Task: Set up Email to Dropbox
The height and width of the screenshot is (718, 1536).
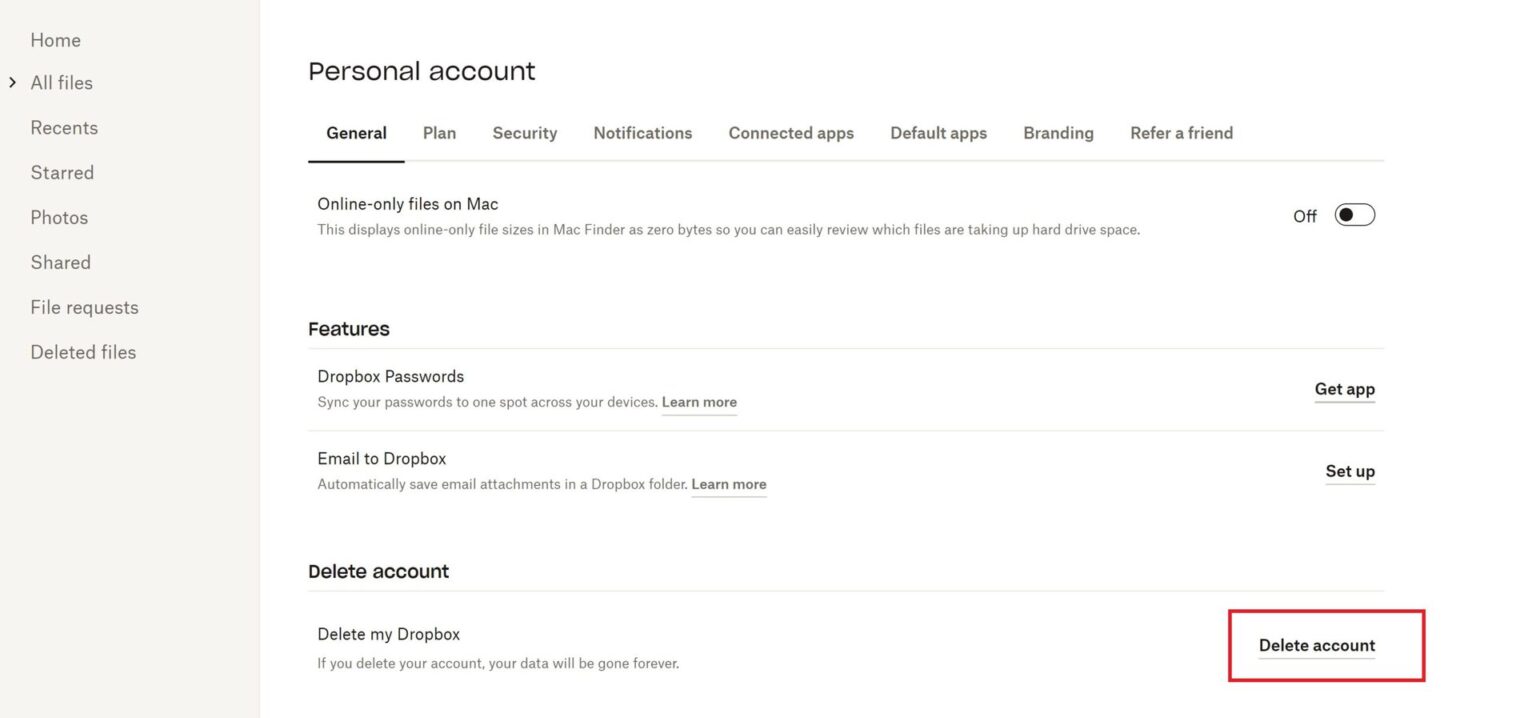Action: (x=1349, y=471)
